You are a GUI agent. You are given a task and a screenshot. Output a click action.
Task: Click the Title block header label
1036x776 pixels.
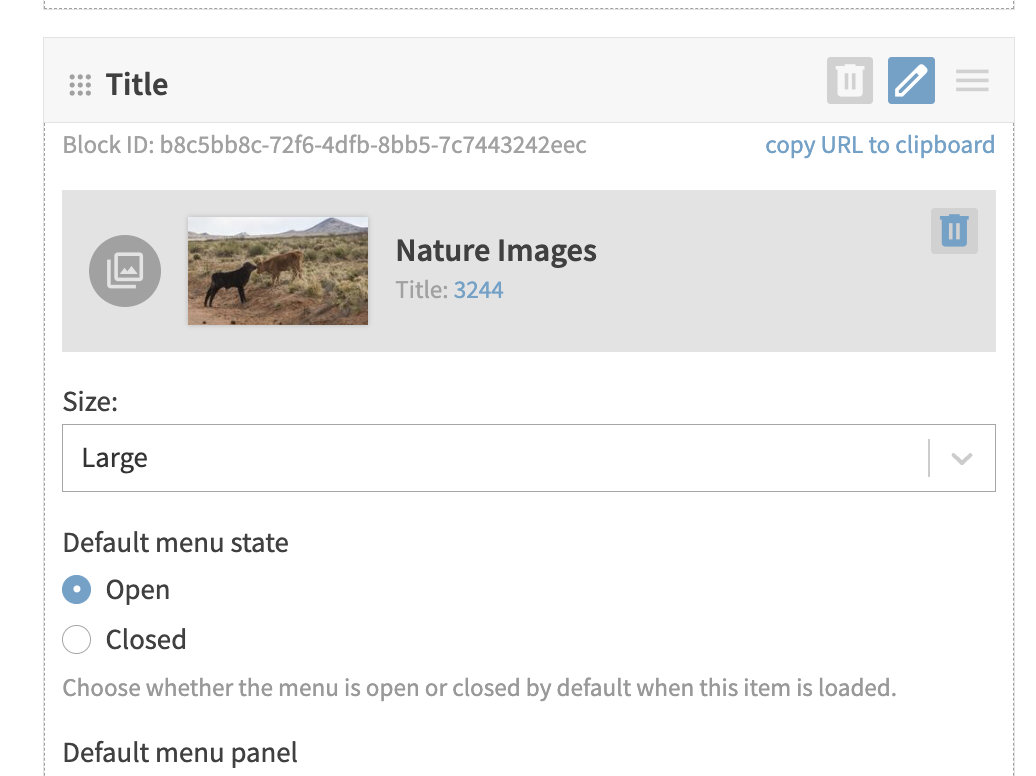click(137, 85)
